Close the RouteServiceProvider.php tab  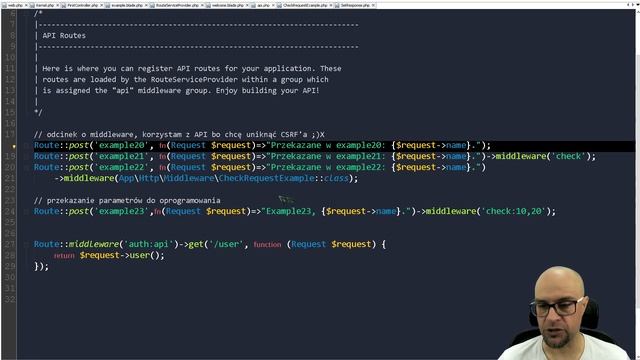click(x=202, y=5)
